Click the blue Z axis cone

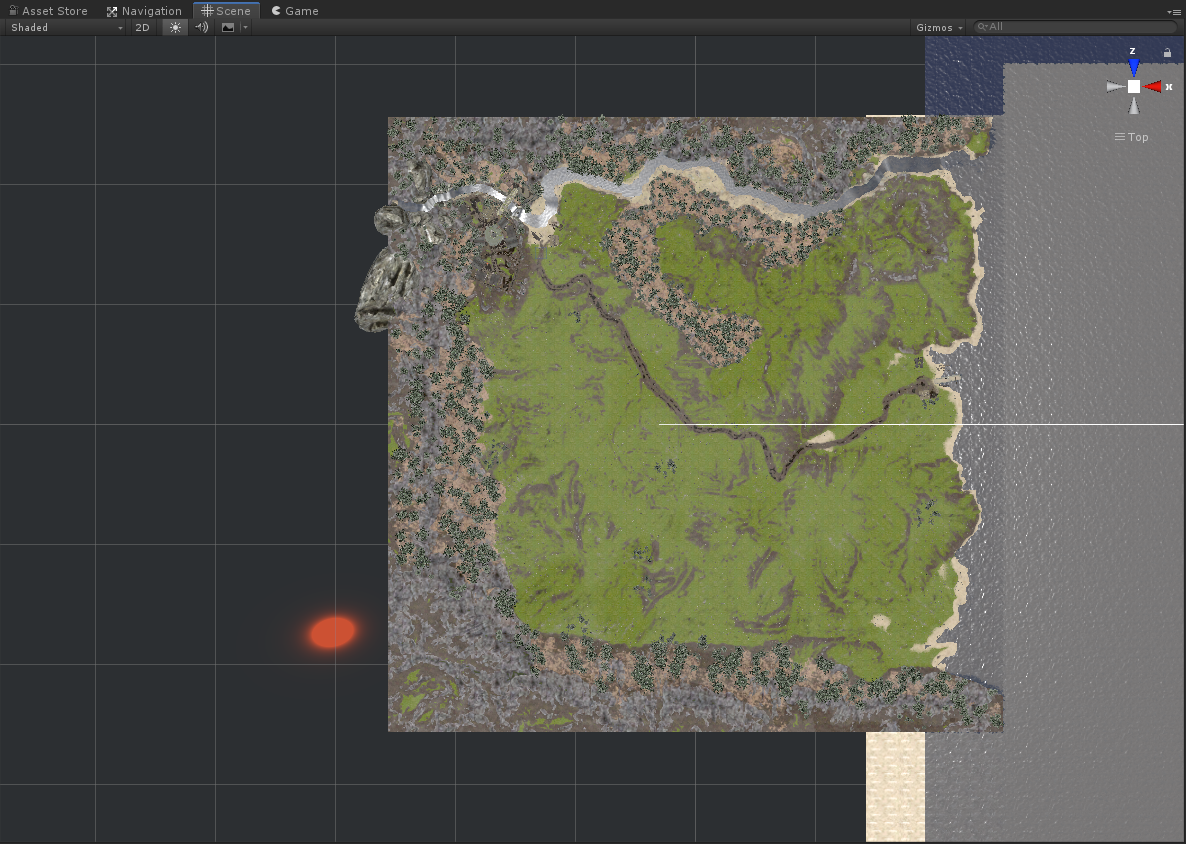1133,67
